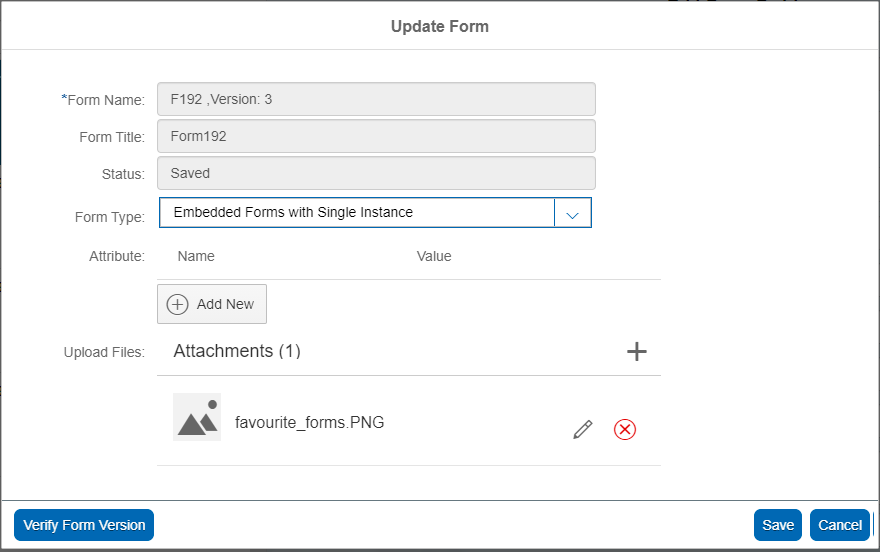Viewport: 880px width, 552px height.
Task: Click the Upload Files label
Action: [104, 352]
